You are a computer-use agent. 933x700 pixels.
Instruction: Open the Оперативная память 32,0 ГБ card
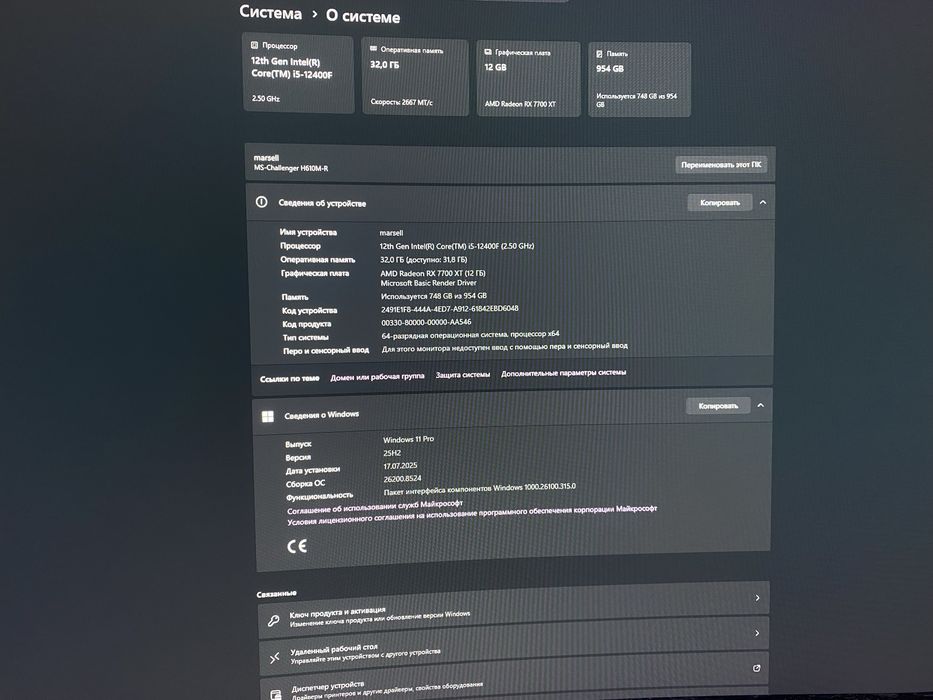pos(415,77)
